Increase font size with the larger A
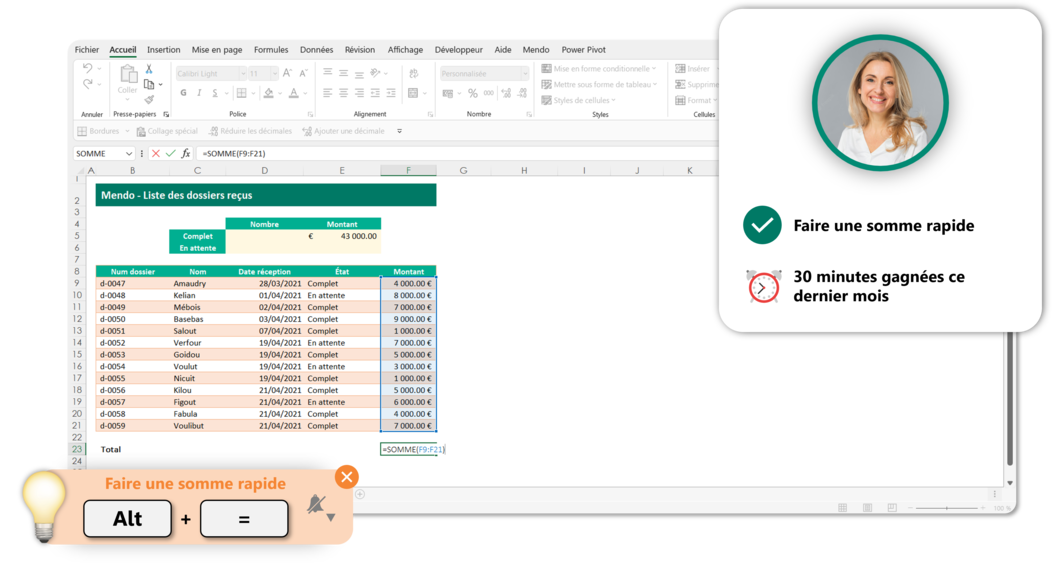 (287, 72)
